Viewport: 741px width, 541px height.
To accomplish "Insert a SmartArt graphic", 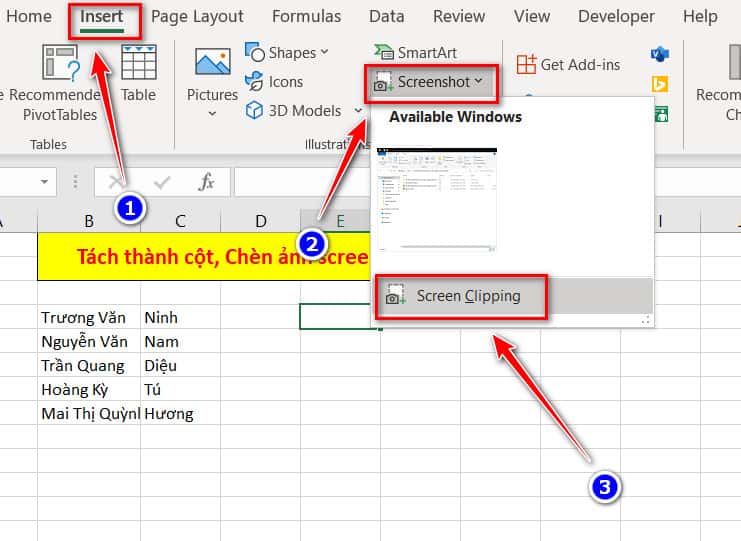I will pos(415,52).
